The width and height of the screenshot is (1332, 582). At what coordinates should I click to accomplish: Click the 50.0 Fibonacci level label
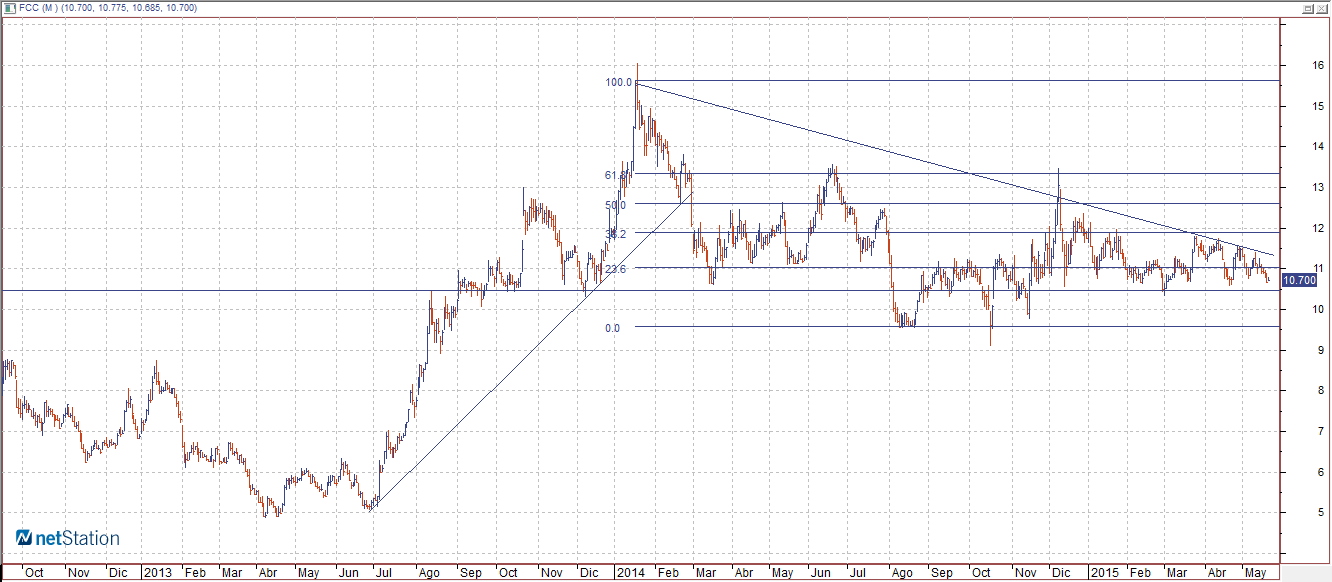pyautogui.click(x=615, y=205)
